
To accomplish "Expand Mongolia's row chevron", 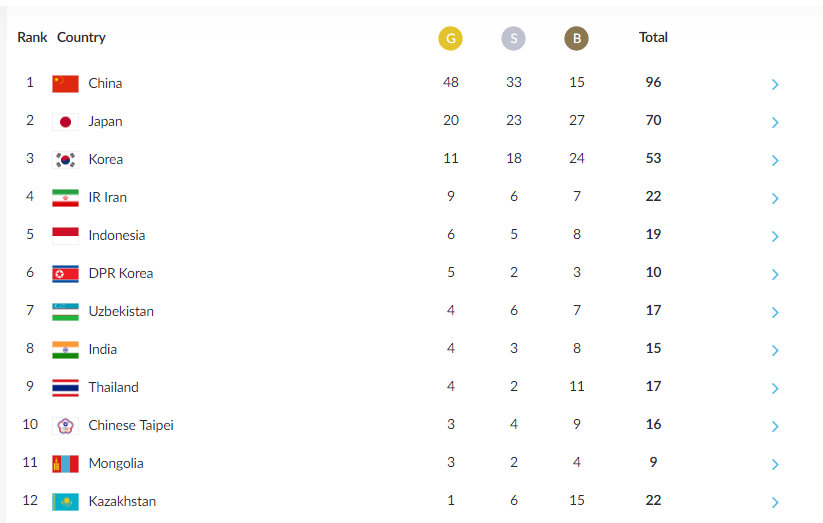I will 775,464.
